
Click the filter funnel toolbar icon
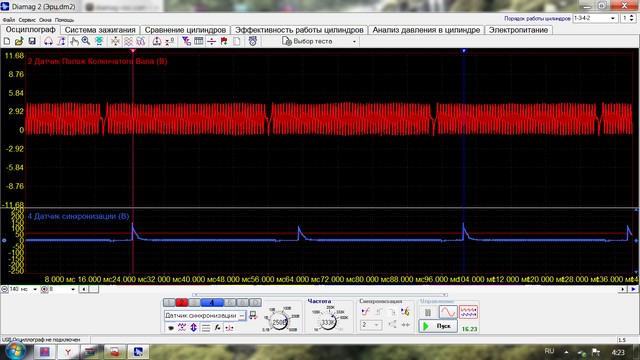(186, 41)
